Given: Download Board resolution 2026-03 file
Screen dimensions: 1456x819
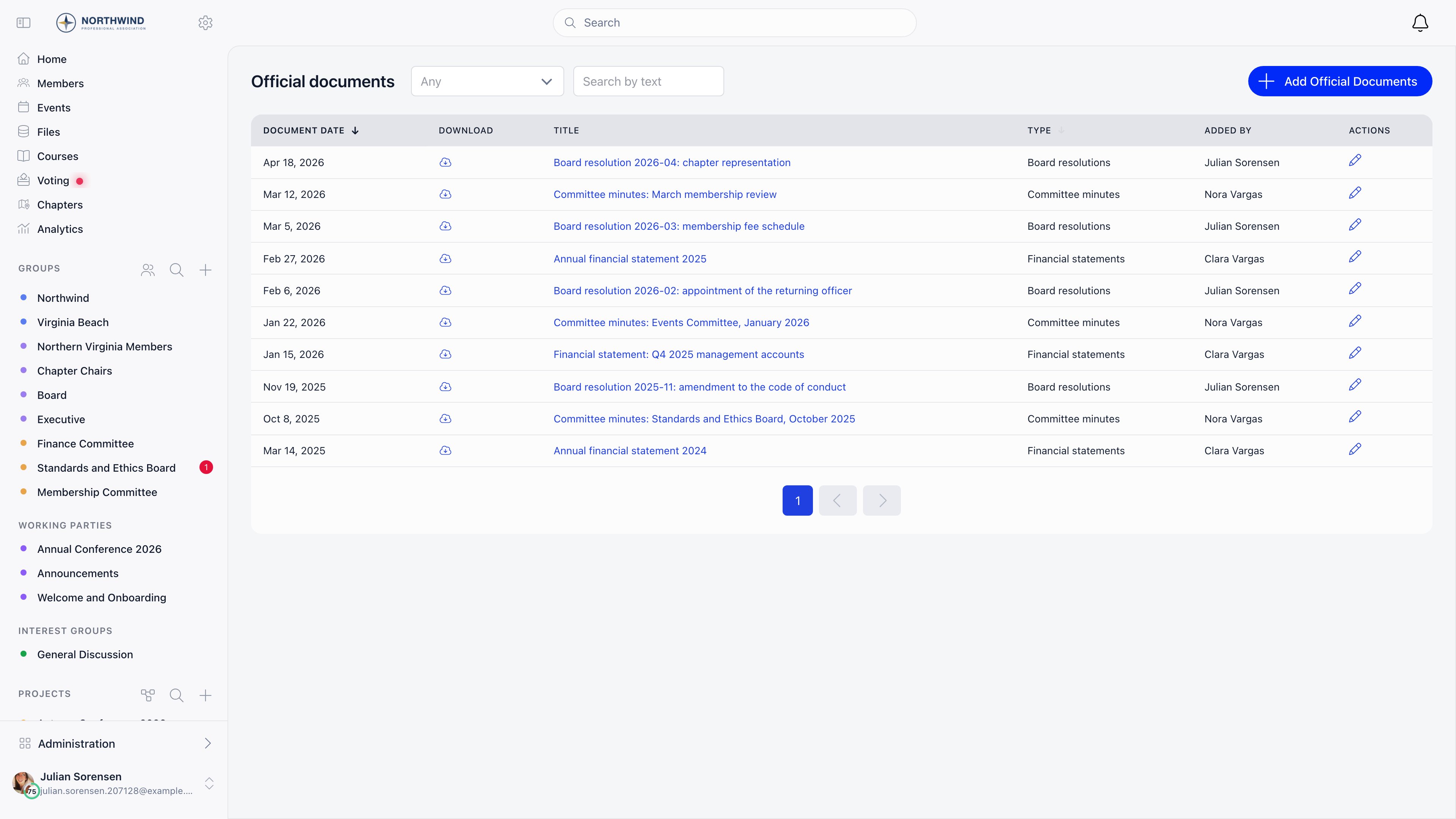Looking at the screenshot, I should point(446,226).
